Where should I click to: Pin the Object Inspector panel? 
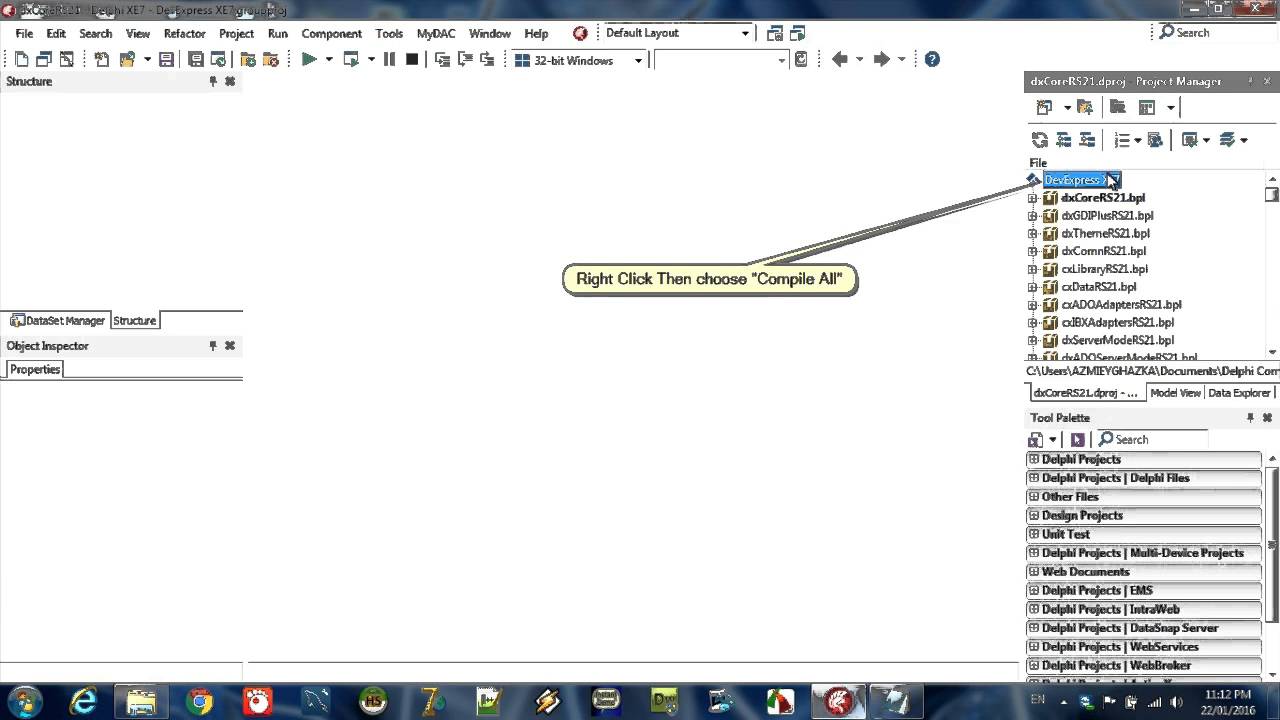(213, 346)
